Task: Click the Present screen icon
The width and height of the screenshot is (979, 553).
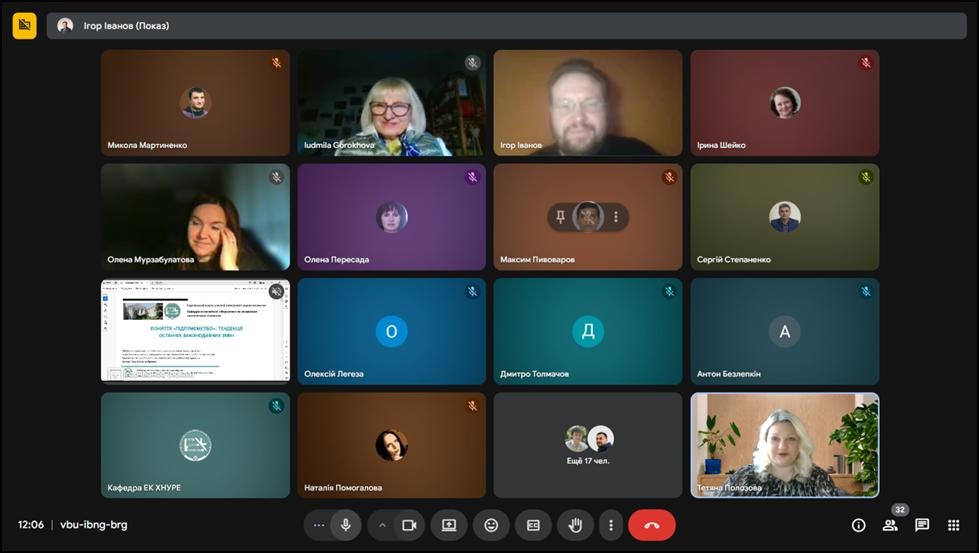Action: [x=449, y=525]
